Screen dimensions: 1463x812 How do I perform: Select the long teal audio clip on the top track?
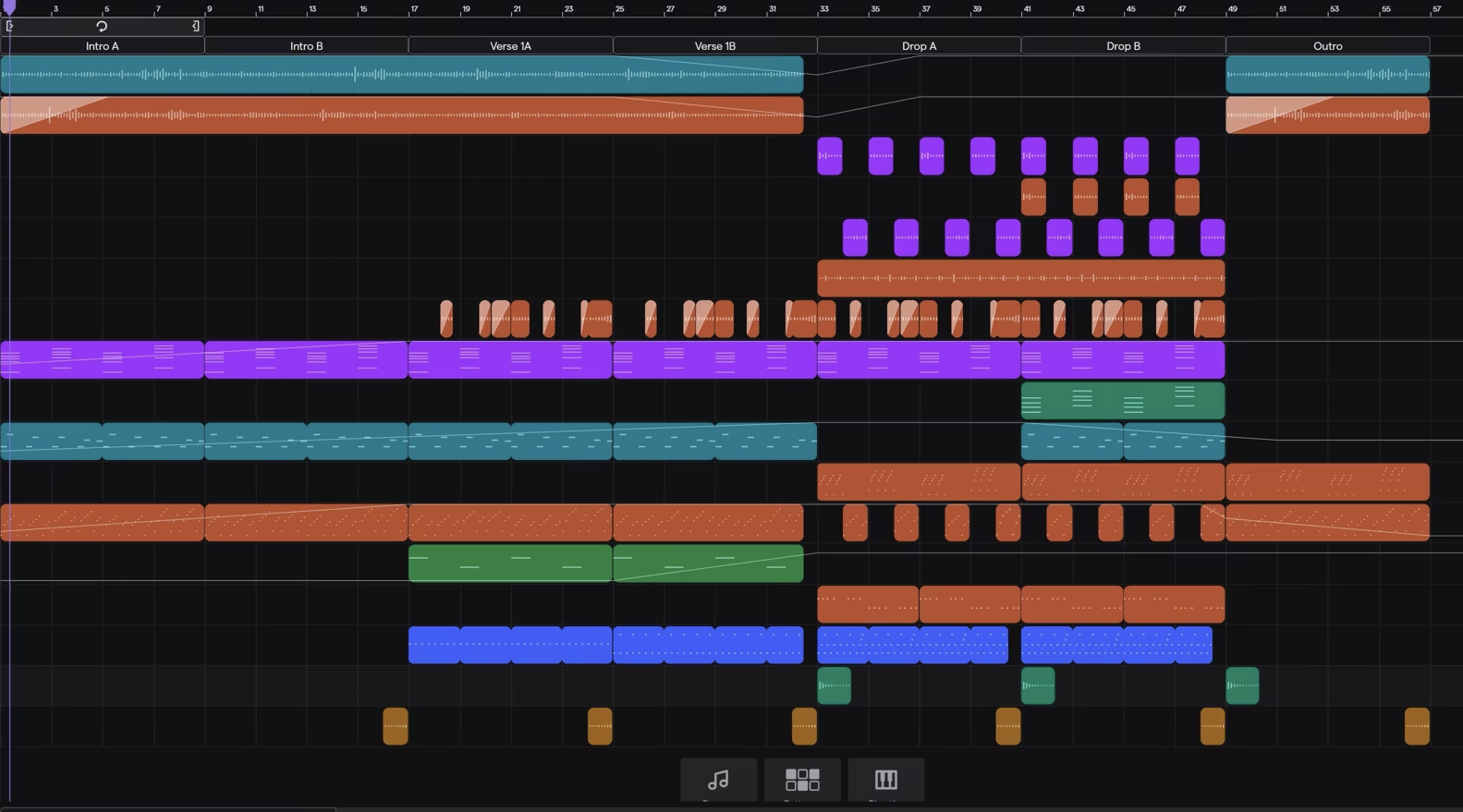click(402, 74)
